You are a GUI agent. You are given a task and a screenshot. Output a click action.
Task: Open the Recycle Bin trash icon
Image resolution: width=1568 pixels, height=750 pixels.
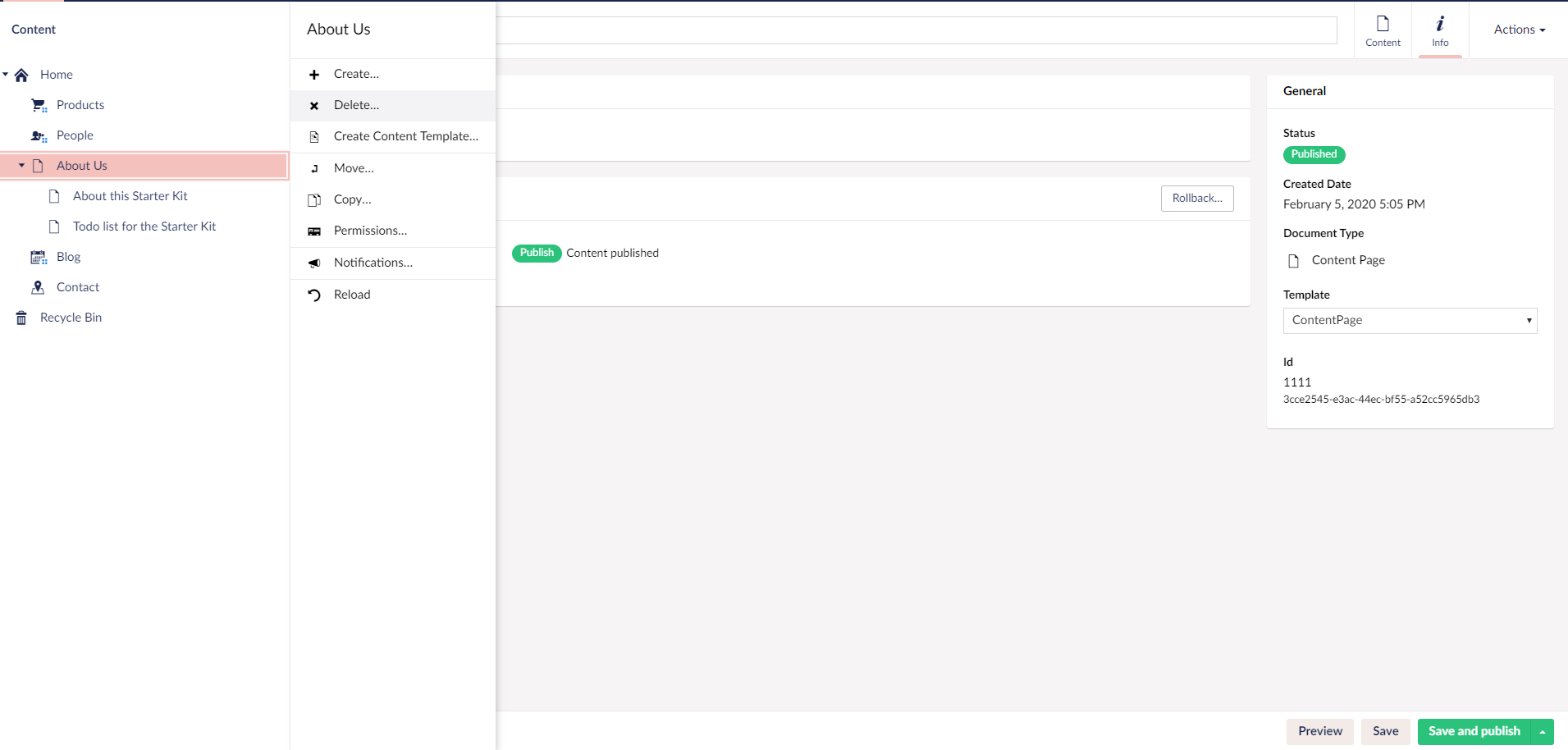[21, 318]
